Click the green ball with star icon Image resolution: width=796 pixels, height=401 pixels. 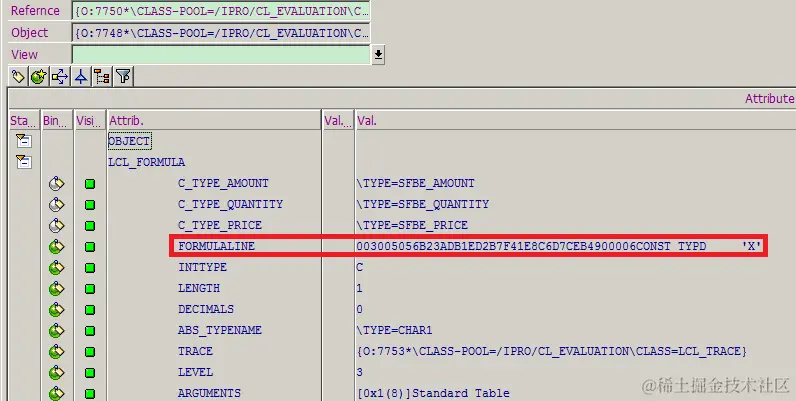click(x=39, y=77)
